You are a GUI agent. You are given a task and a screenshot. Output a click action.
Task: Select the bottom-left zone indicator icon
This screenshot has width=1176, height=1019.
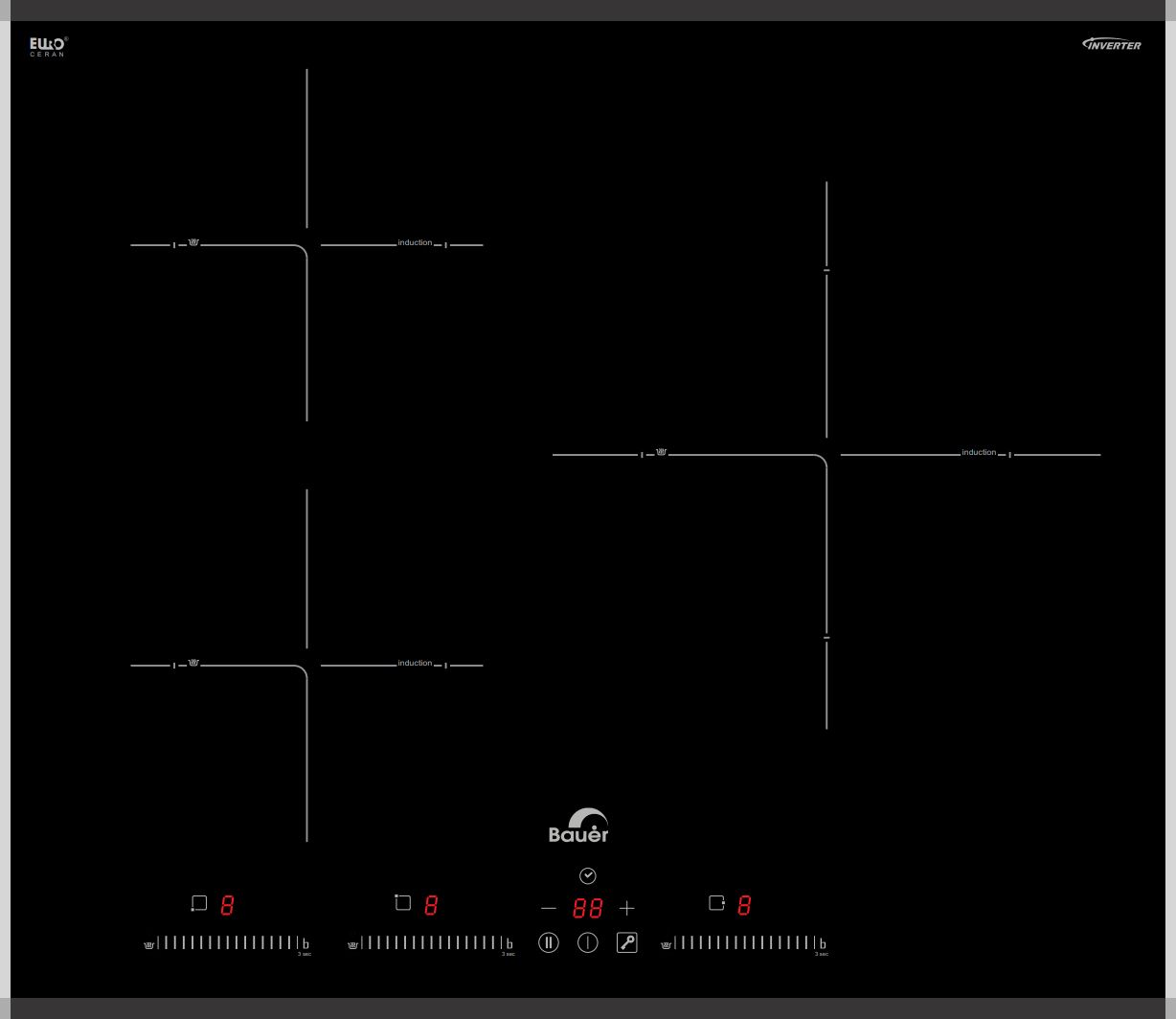199,903
